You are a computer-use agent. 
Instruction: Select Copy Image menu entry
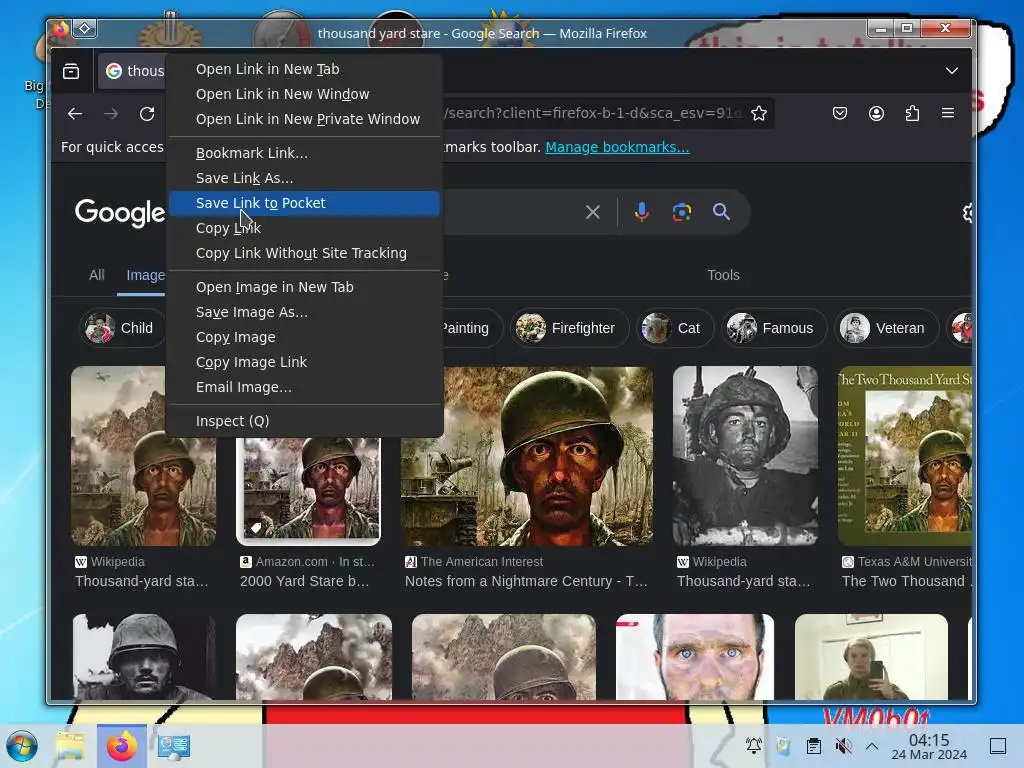pyautogui.click(x=304, y=337)
